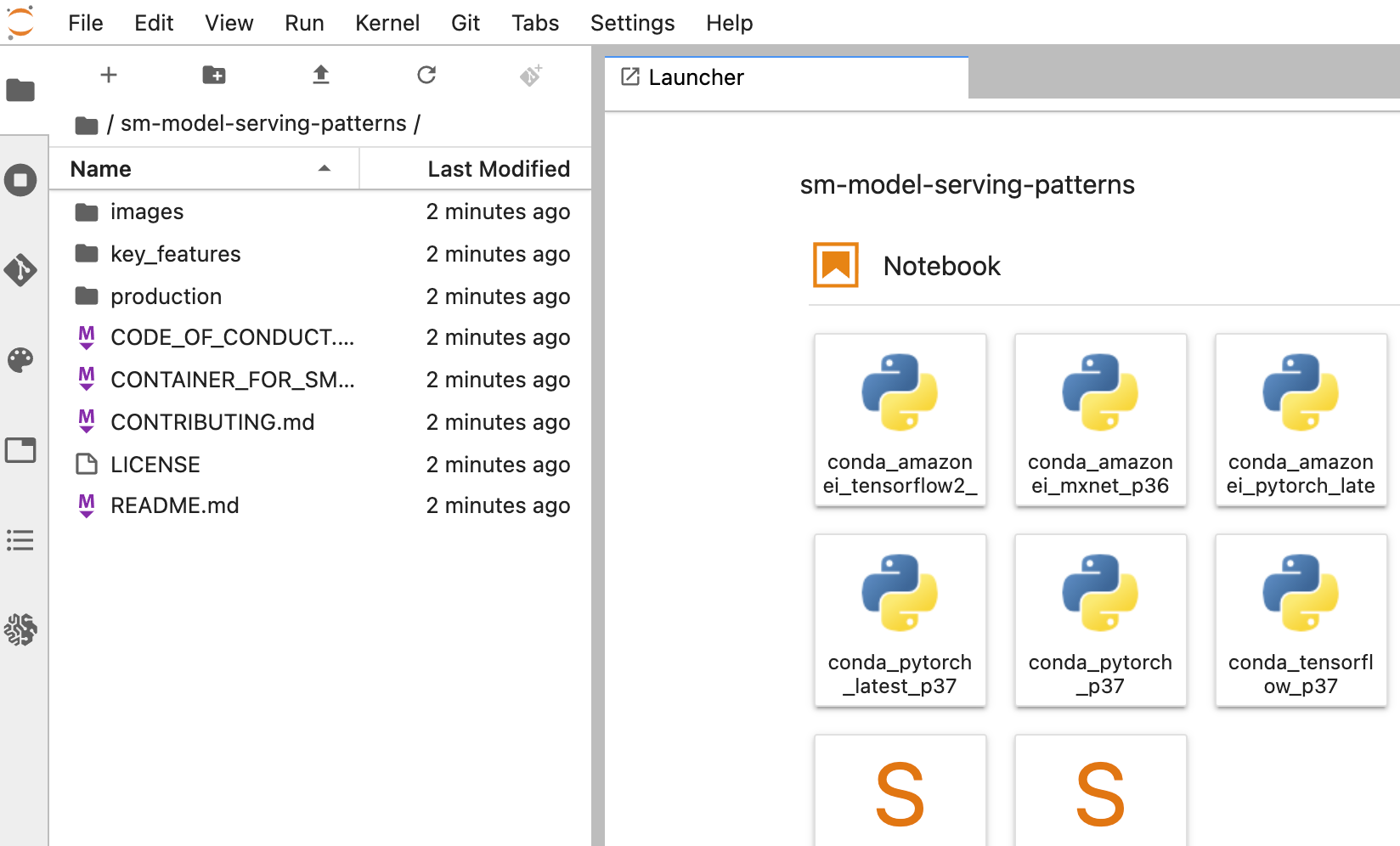Open the Edit menu
This screenshot has width=1400, height=846.
(154, 23)
